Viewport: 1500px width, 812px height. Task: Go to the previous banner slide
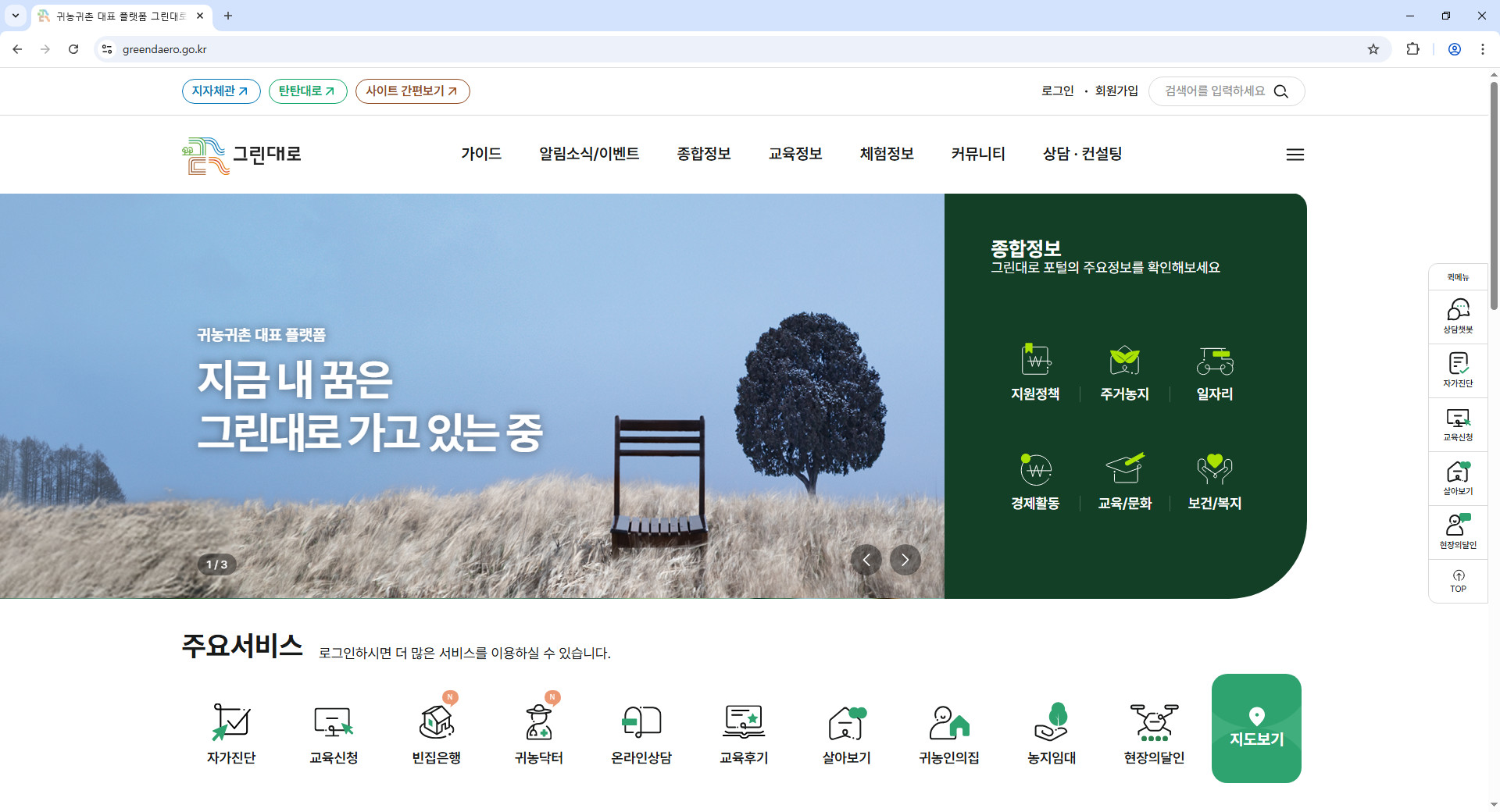tap(866, 560)
